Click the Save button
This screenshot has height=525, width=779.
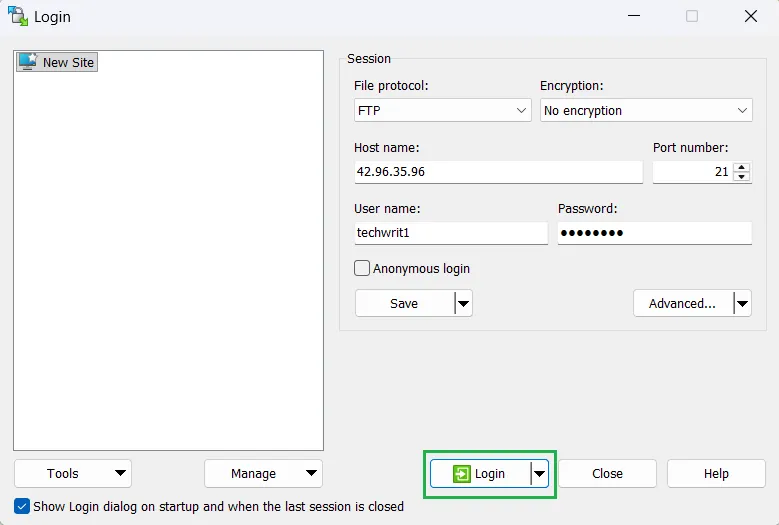pos(404,303)
